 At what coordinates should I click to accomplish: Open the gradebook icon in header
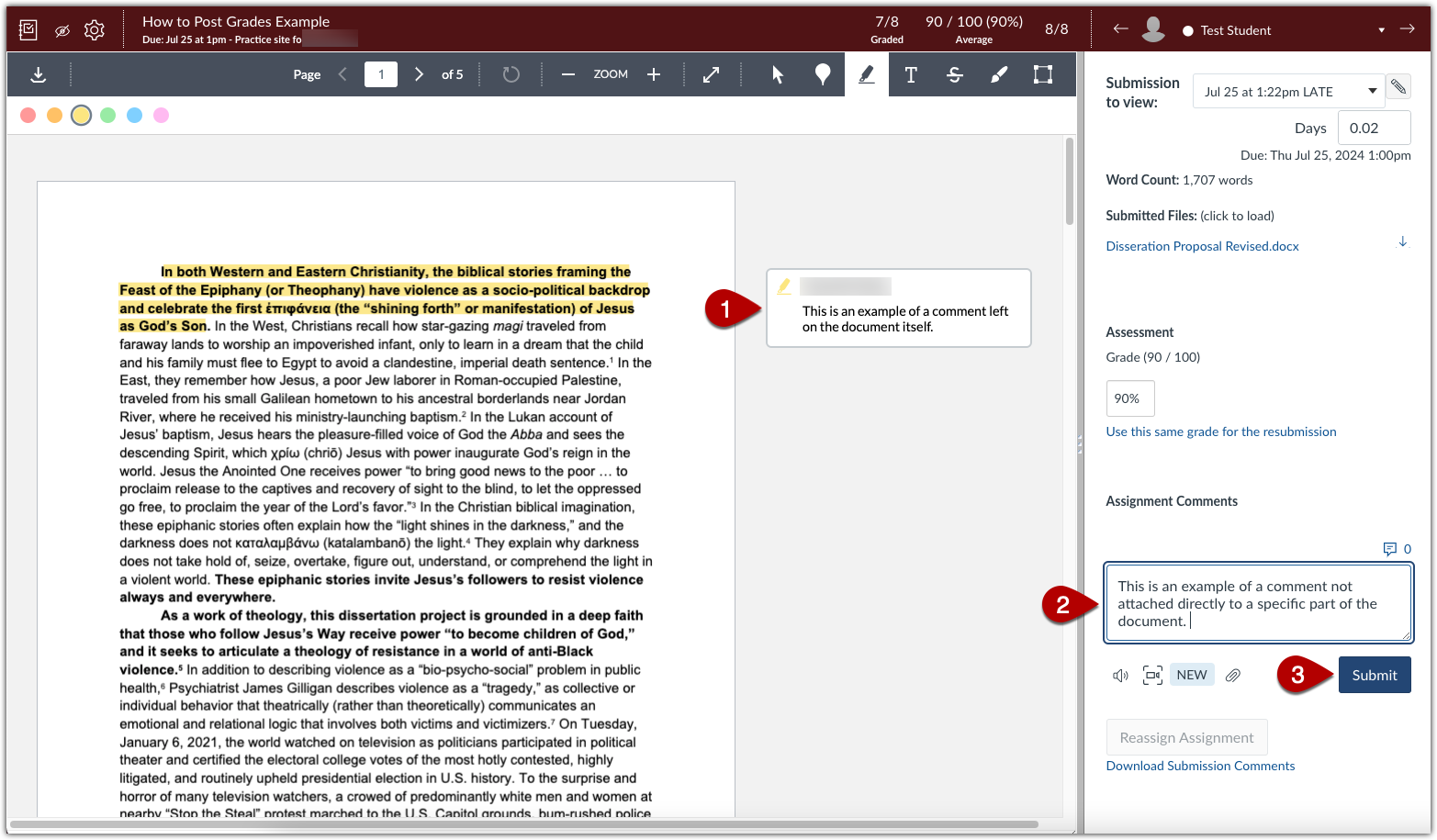click(x=28, y=30)
